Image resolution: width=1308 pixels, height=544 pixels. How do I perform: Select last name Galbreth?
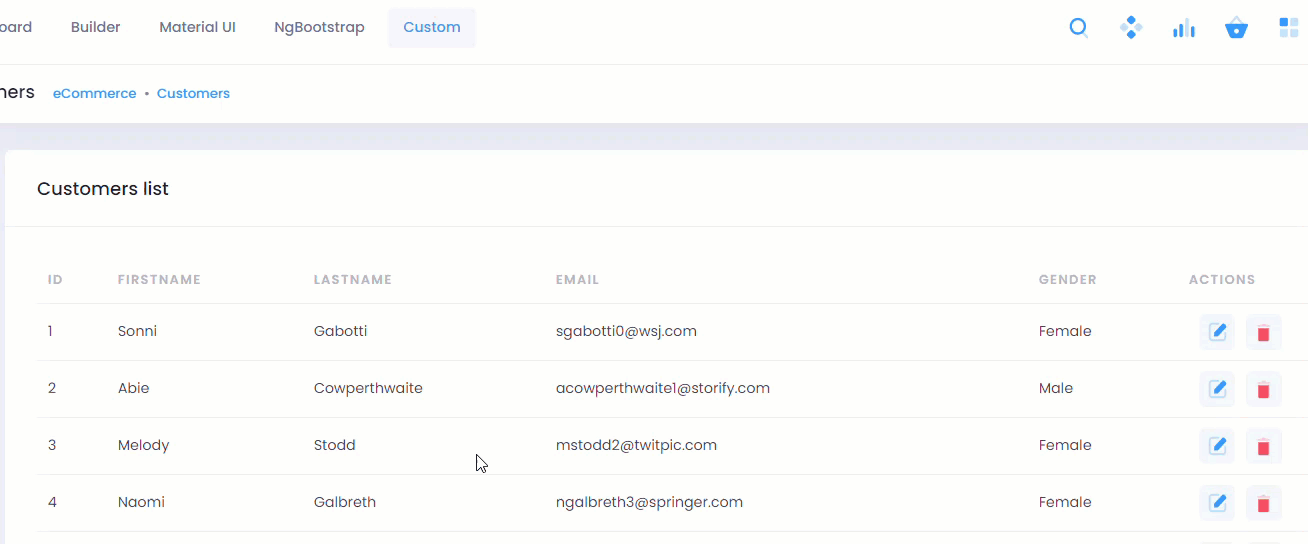tap(345, 502)
